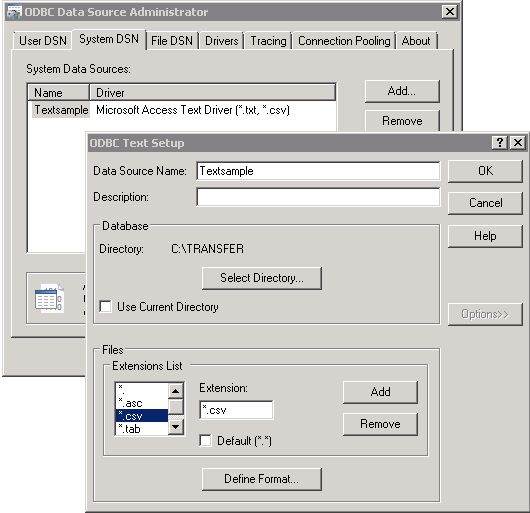The height and width of the screenshot is (513, 530).
Task: Select the *.csv extension in the list
Action: click(x=142, y=416)
